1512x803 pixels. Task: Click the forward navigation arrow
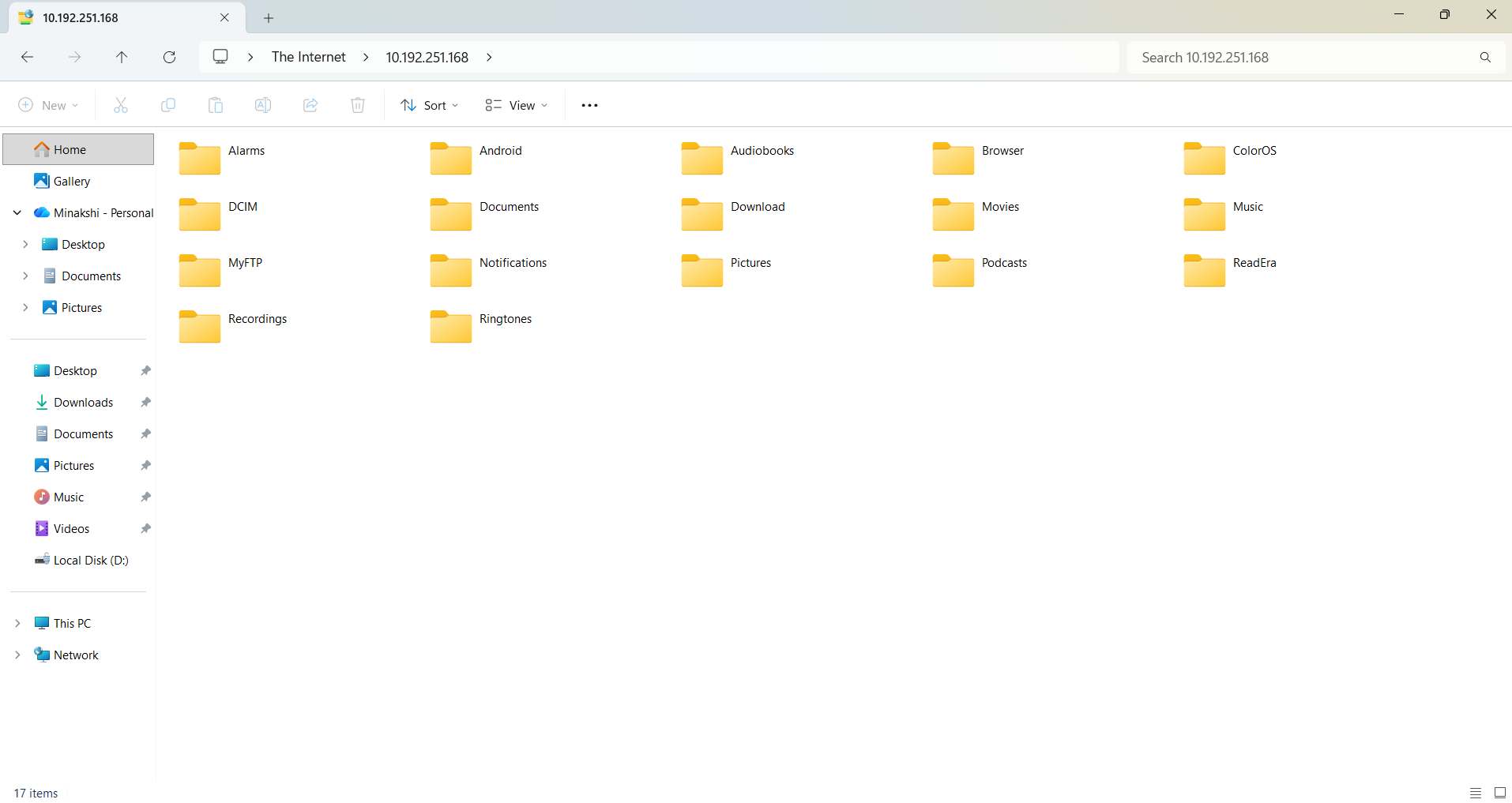coord(74,57)
